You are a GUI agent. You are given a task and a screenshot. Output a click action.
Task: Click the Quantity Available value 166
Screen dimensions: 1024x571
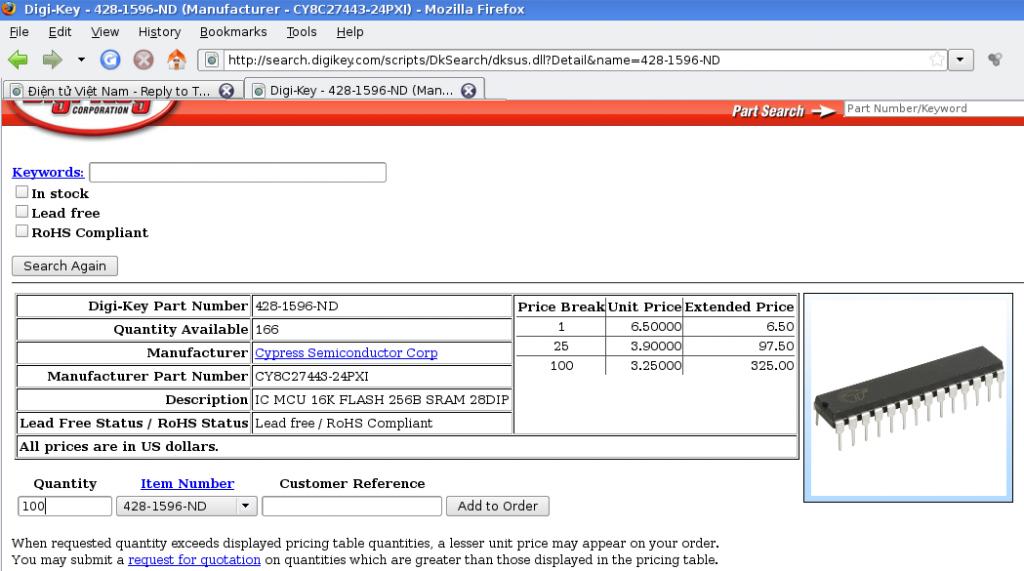[x=266, y=329]
